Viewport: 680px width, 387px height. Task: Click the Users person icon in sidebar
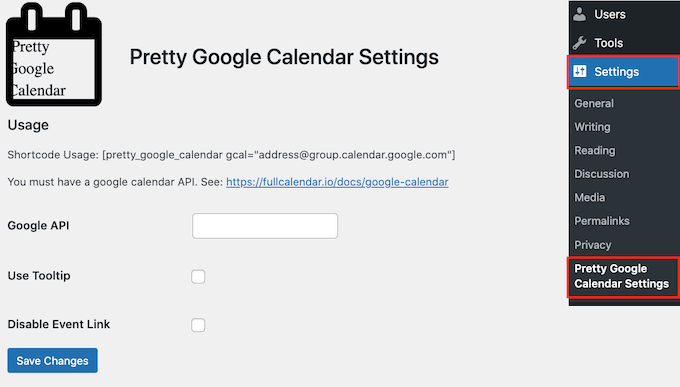[x=579, y=14]
